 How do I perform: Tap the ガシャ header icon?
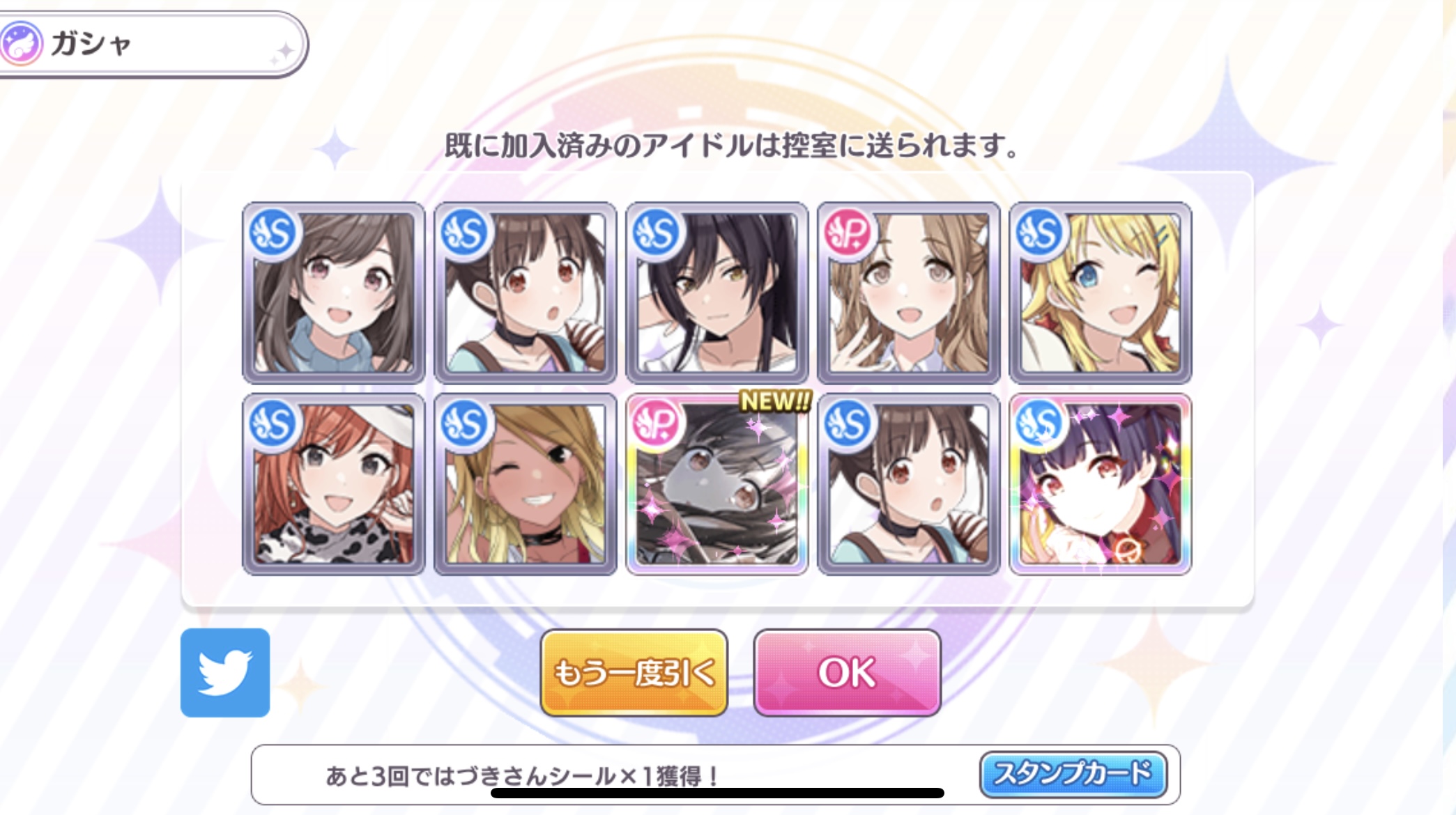[22, 43]
